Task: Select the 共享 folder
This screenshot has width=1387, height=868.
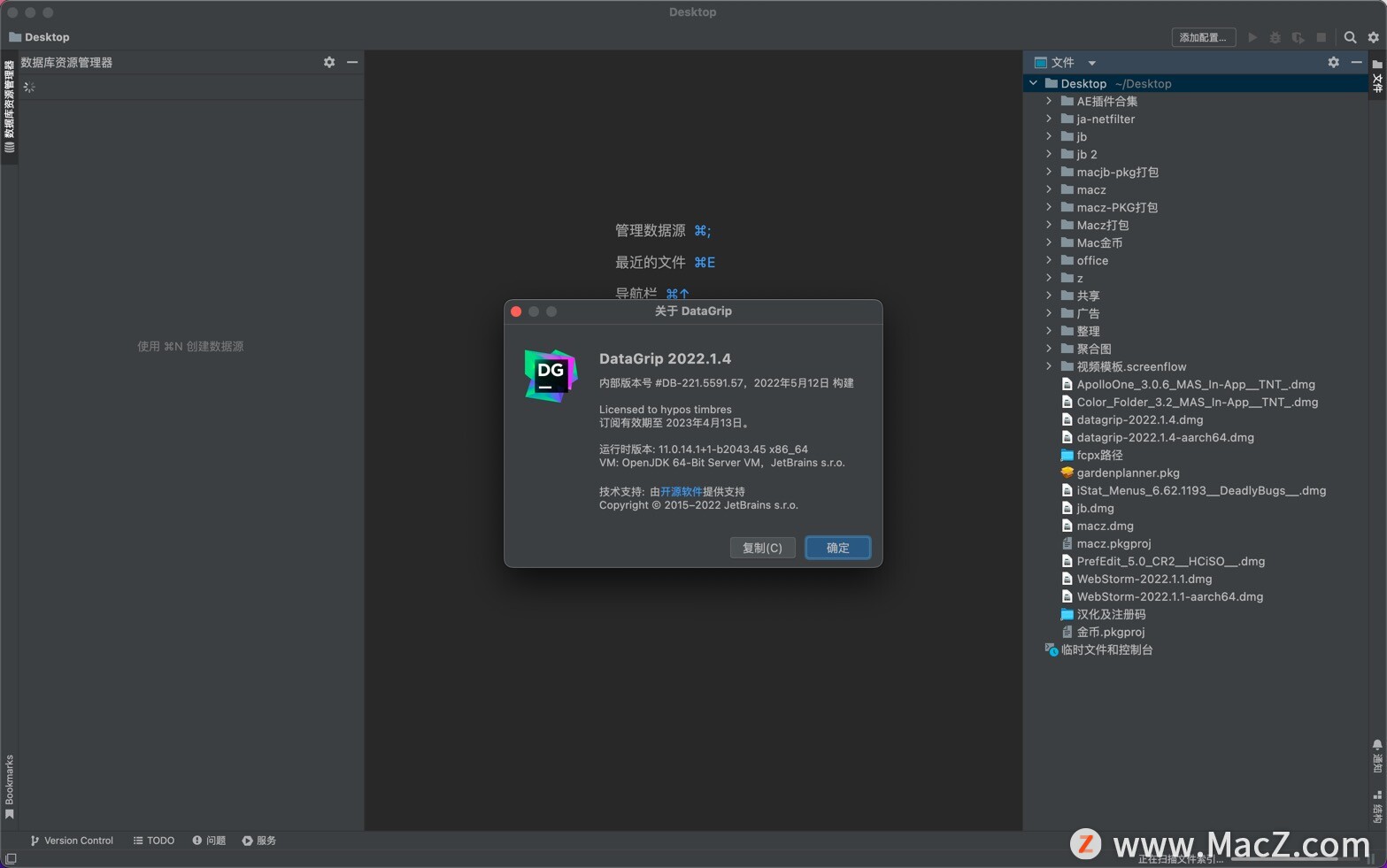Action: pos(1081,296)
